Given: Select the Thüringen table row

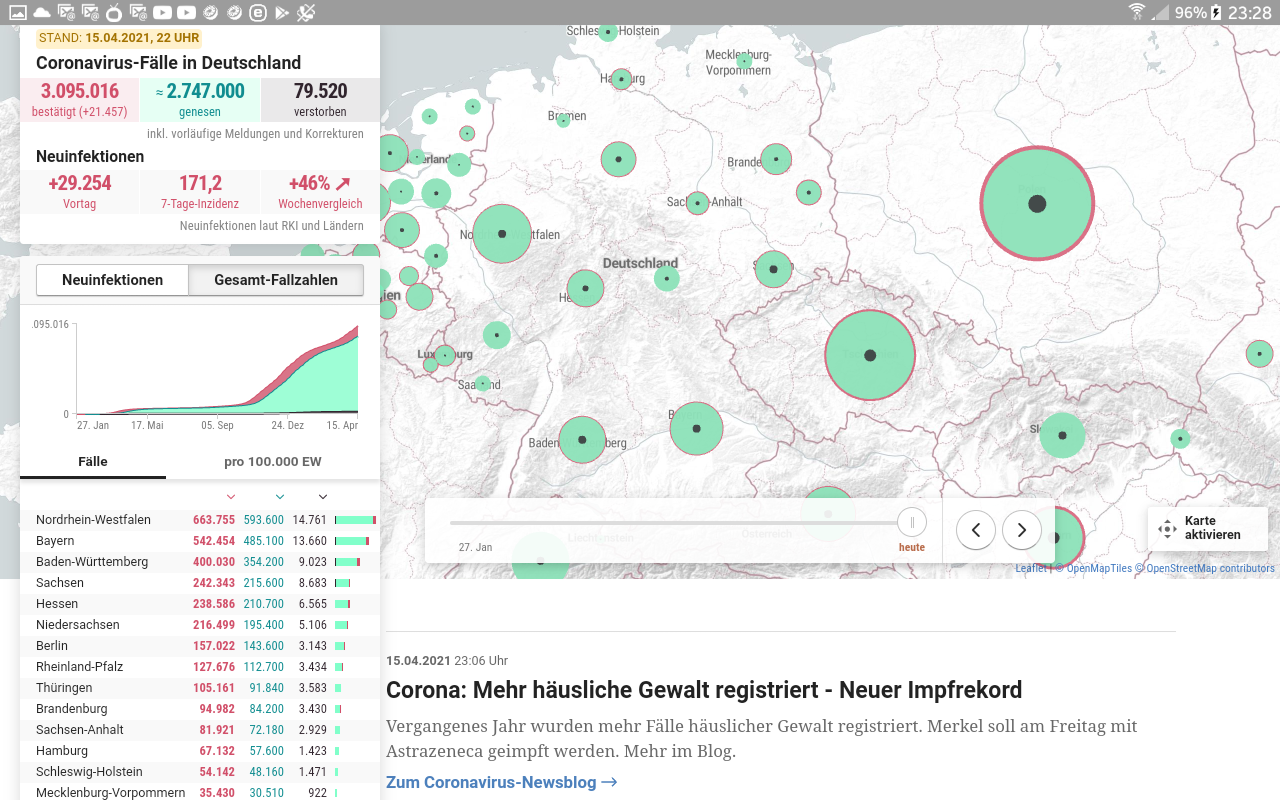Looking at the screenshot, I should pos(200,687).
